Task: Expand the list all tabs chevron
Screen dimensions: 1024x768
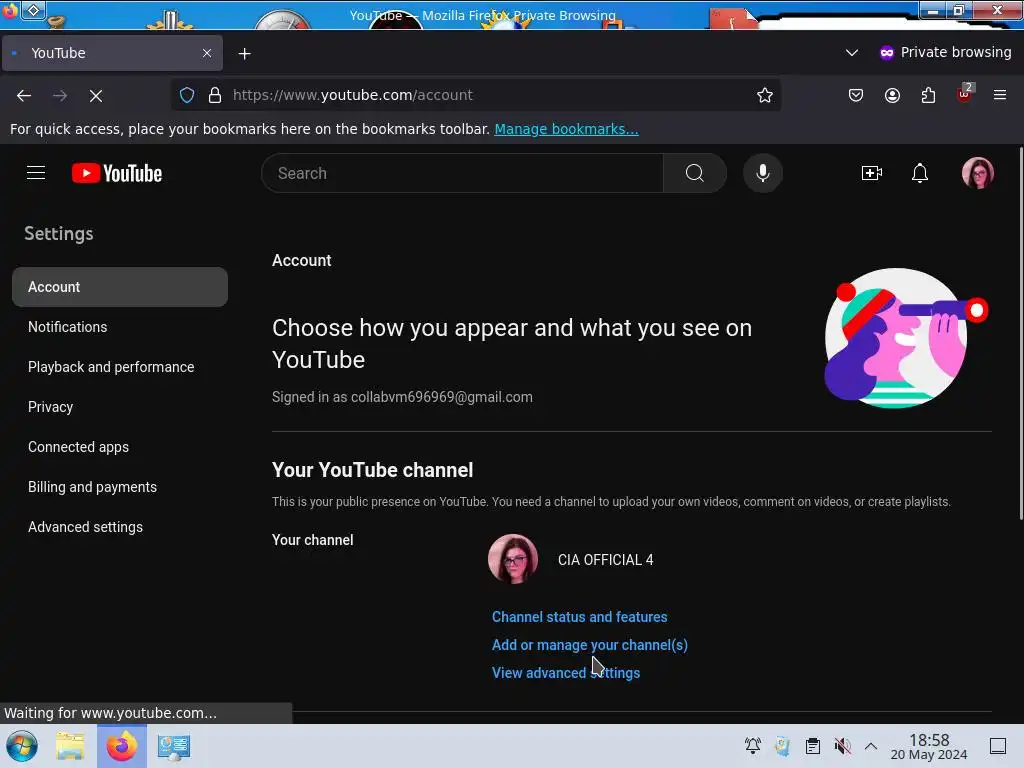Action: [852, 52]
